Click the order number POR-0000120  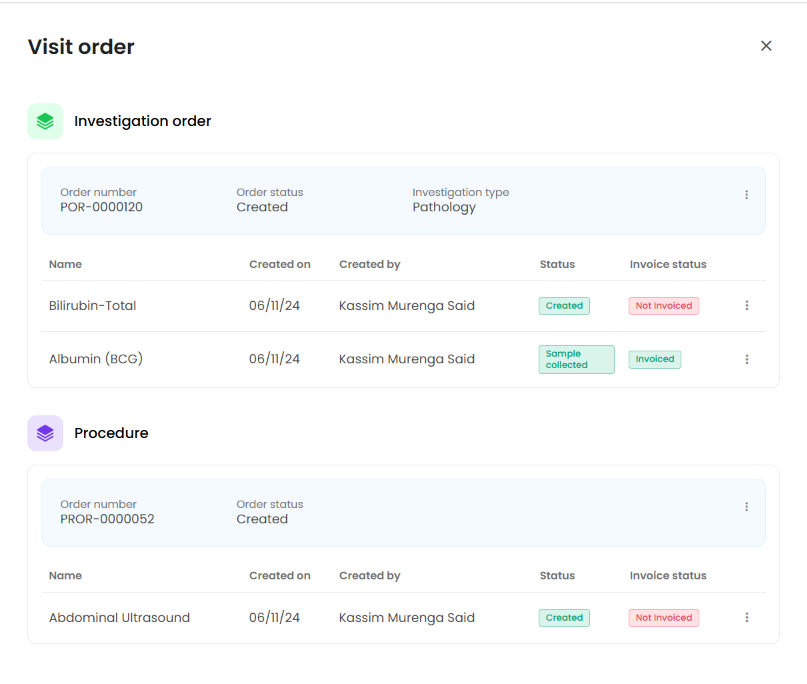(99, 208)
